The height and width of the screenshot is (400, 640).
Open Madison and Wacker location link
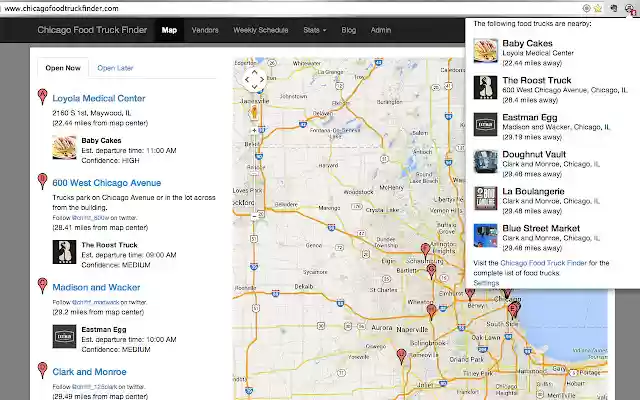click(96, 287)
